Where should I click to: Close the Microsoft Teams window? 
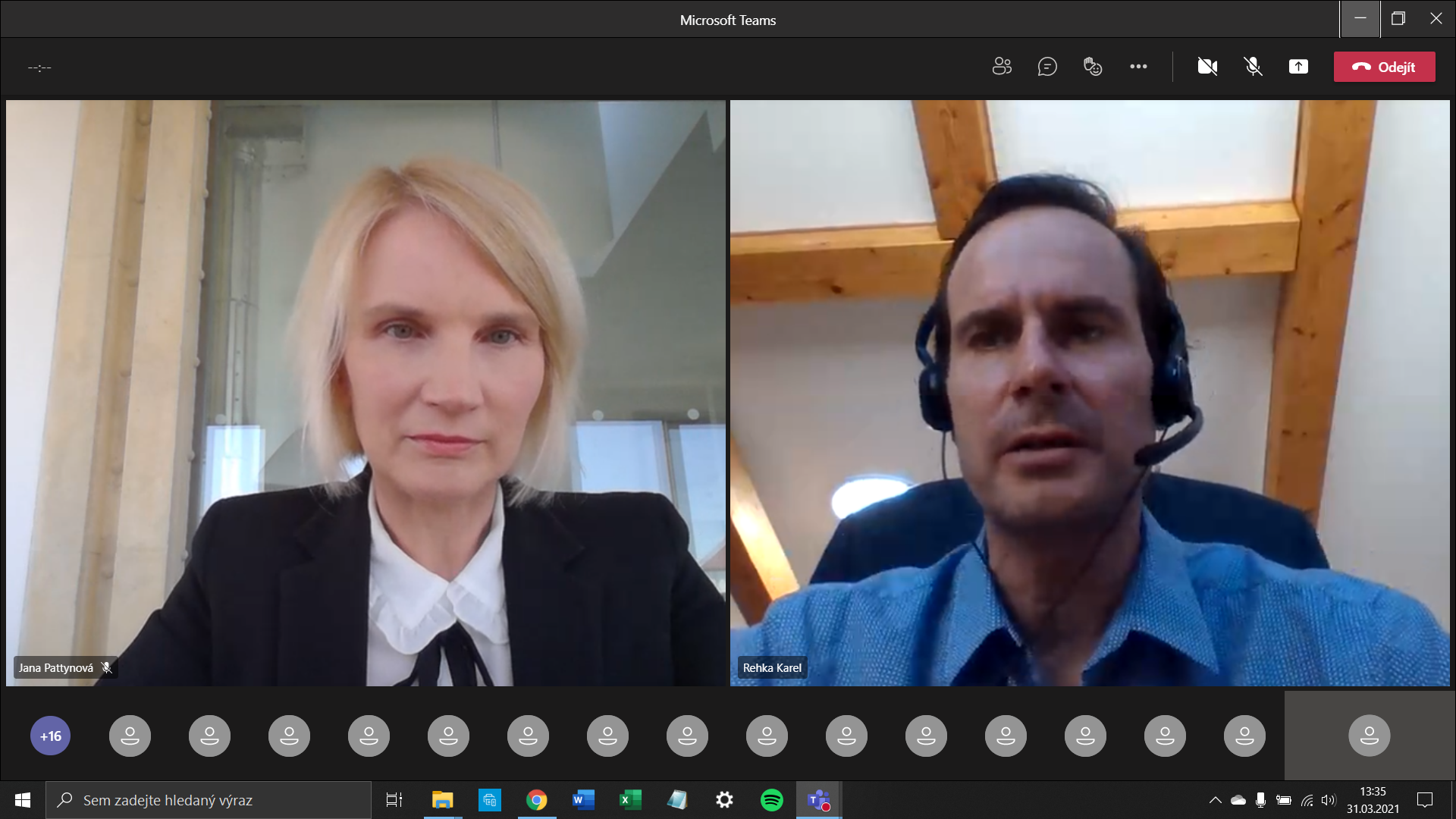pos(1436,19)
